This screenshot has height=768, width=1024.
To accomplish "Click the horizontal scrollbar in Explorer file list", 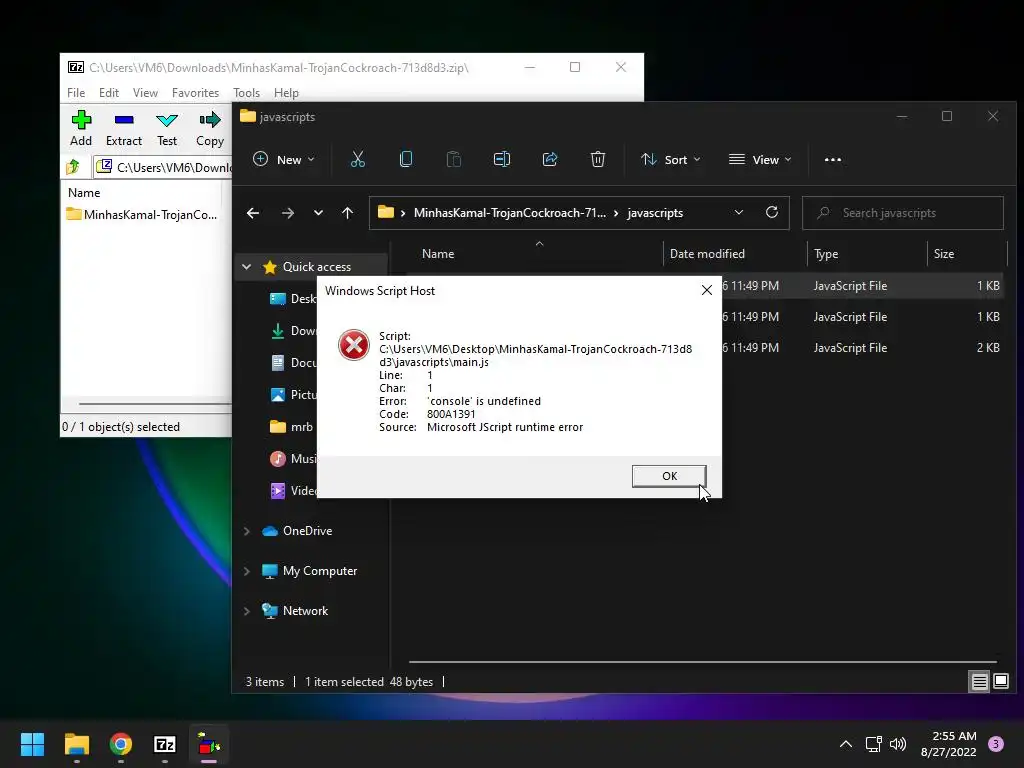I will click(x=702, y=662).
